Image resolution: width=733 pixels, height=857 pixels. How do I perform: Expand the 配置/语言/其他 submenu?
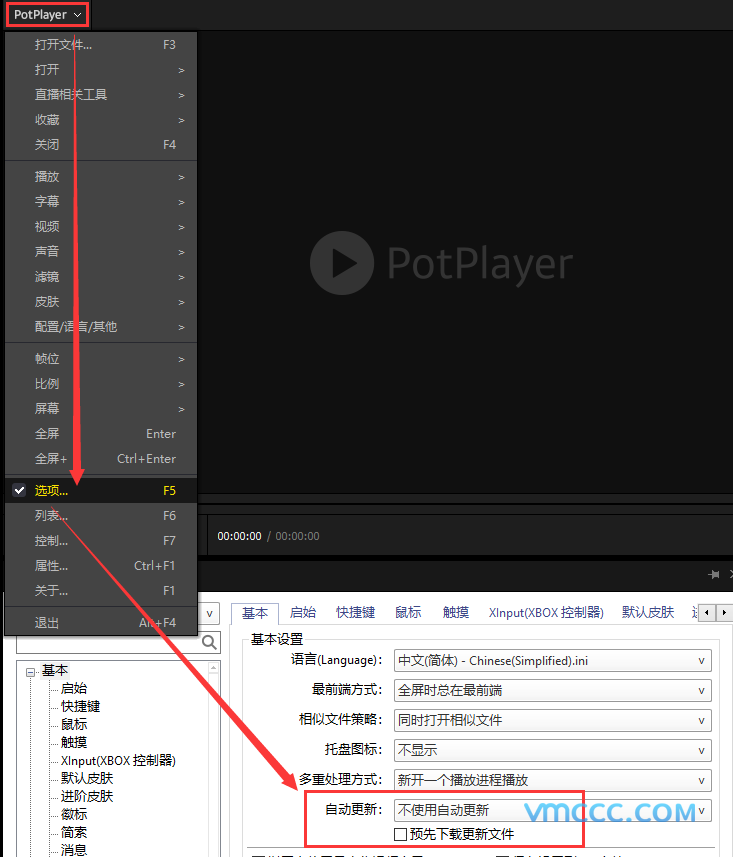pyautogui.click(x=101, y=327)
